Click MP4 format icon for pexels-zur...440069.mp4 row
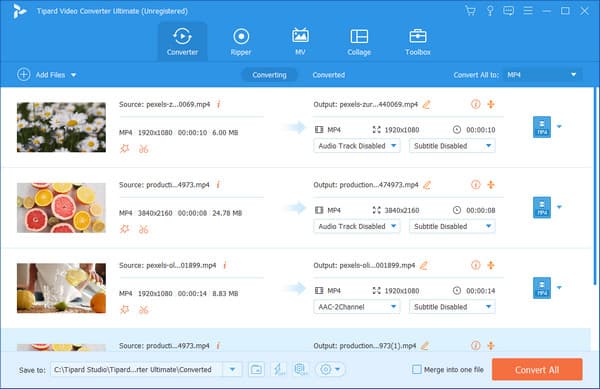Viewport: 600px width, 389px height. 542,127
